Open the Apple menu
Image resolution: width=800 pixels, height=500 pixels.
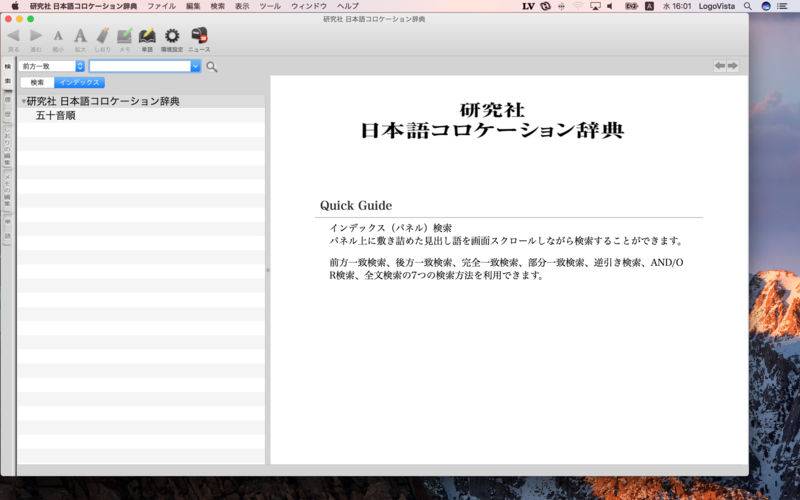15,6
